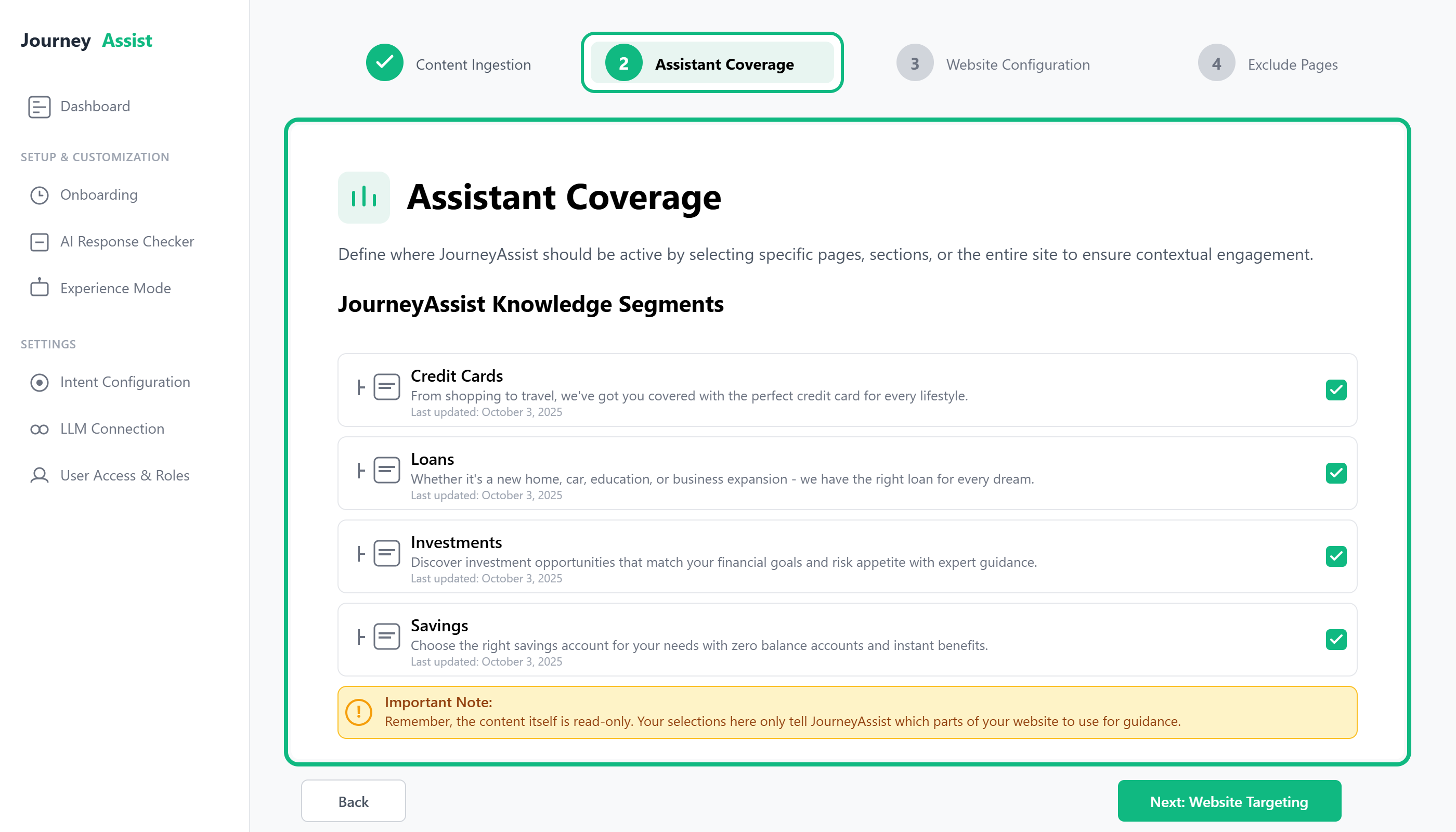Viewport: 1456px width, 832px height.
Task: Click the Investments description text
Action: (723, 562)
